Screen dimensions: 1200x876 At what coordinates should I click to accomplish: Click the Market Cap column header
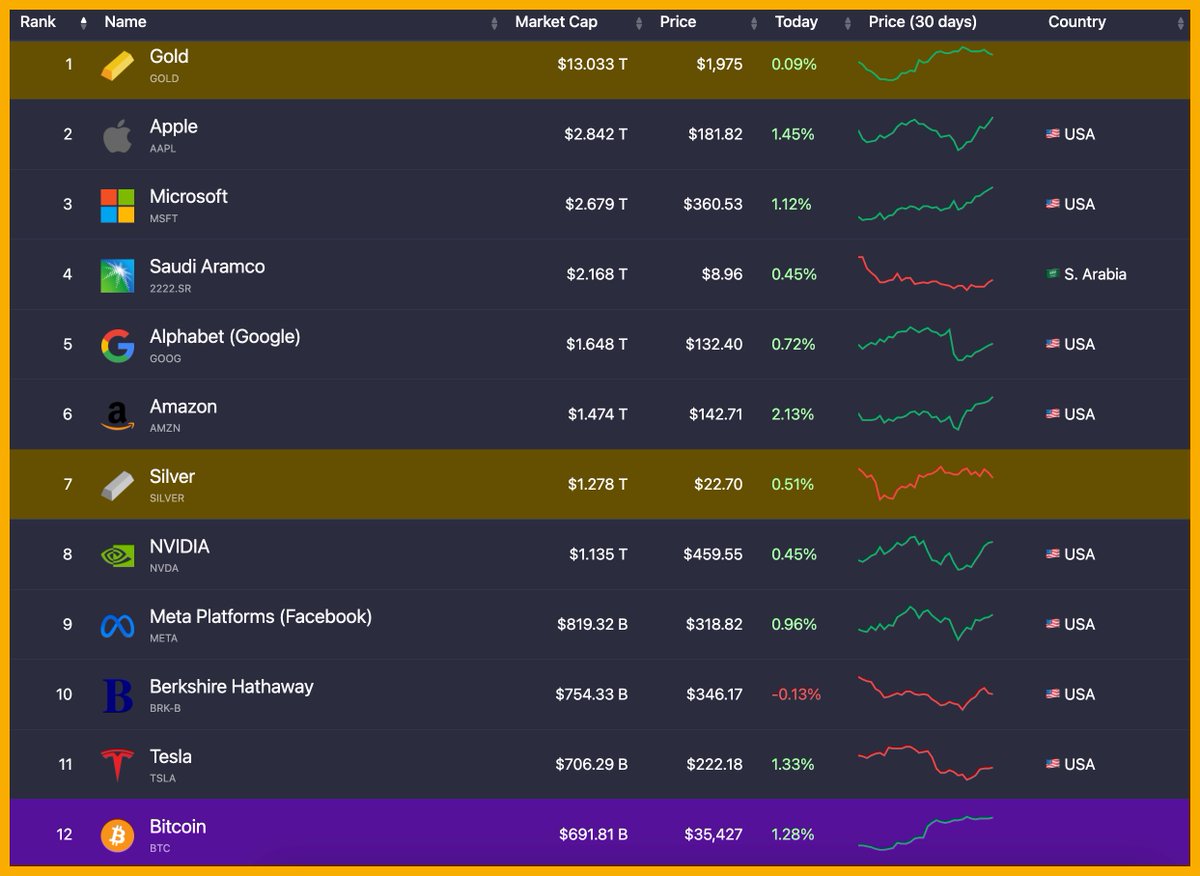(555, 22)
